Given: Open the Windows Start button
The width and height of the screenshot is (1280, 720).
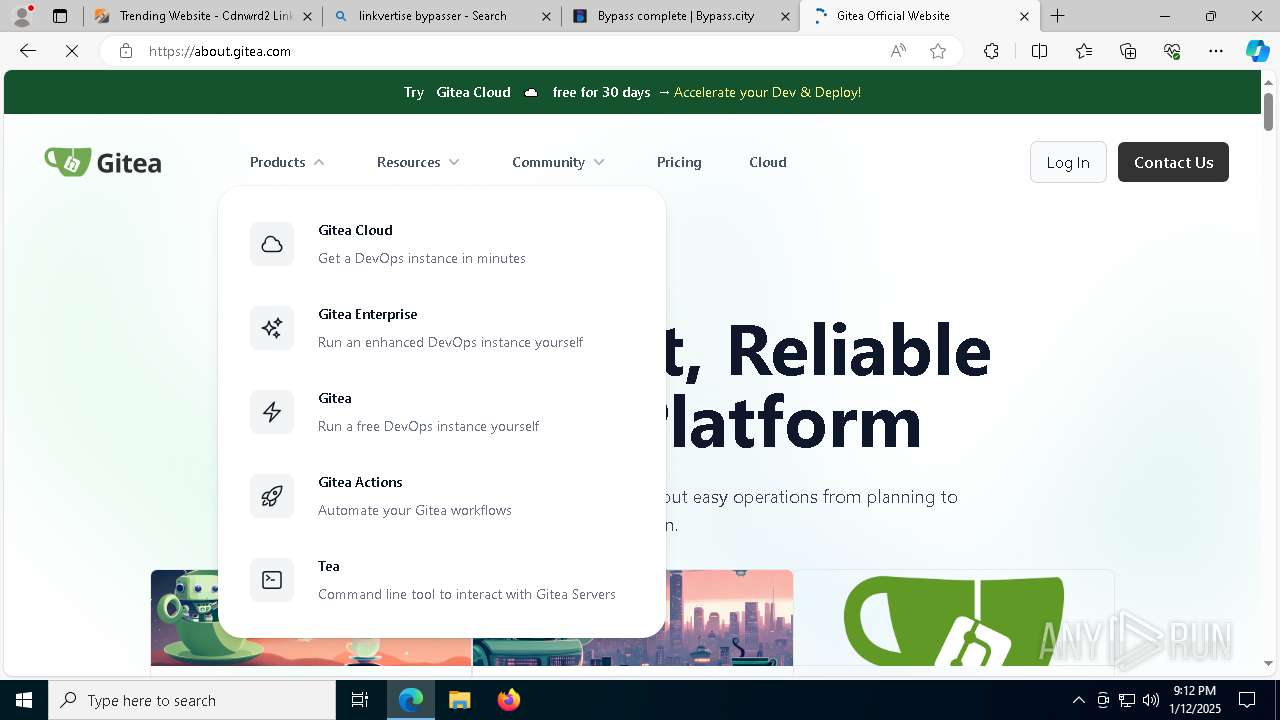Looking at the screenshot, I should click(x=24, y=700).
